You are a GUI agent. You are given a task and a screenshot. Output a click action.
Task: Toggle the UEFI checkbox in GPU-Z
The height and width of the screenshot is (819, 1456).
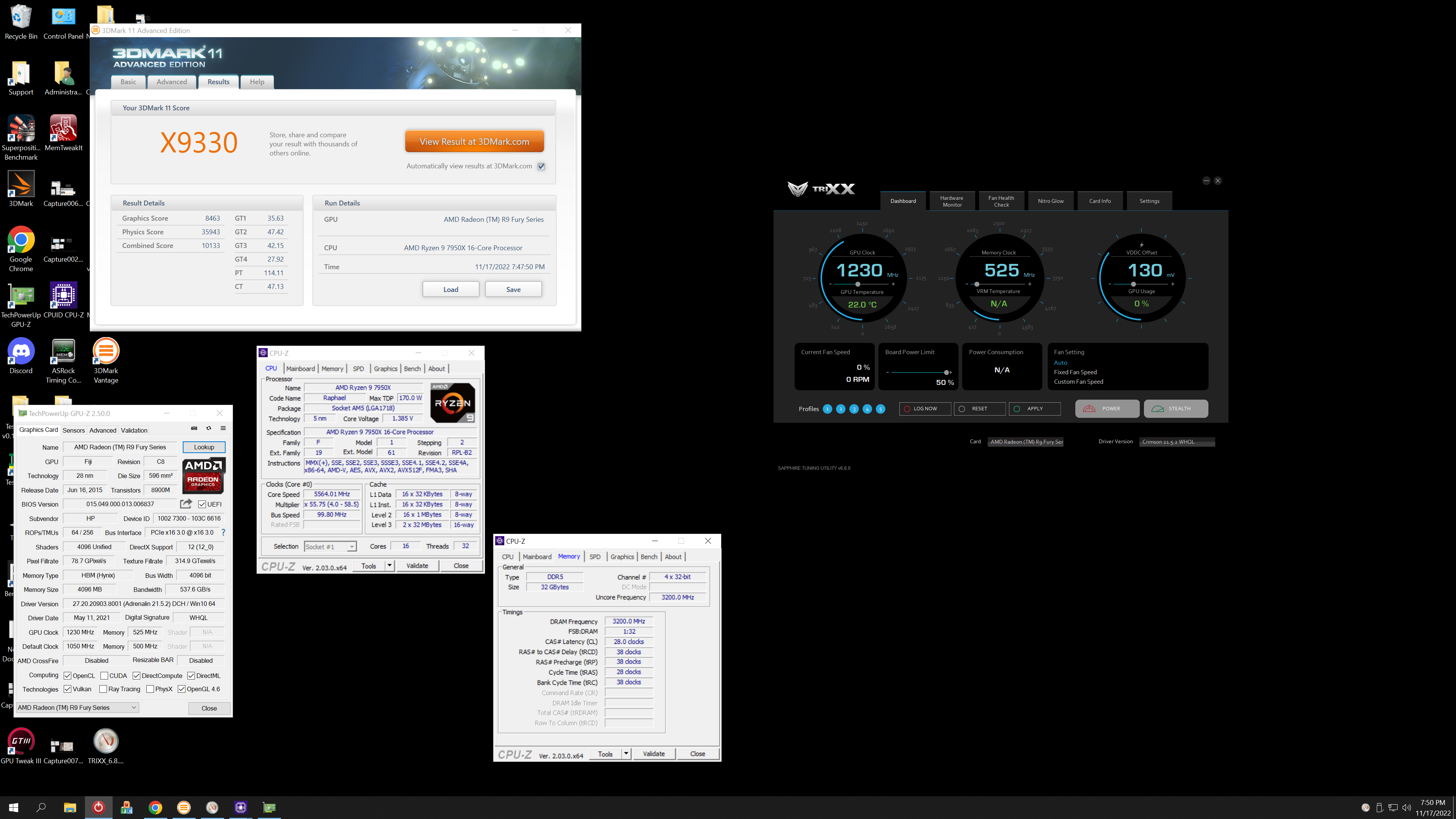[x=202, y=504]
